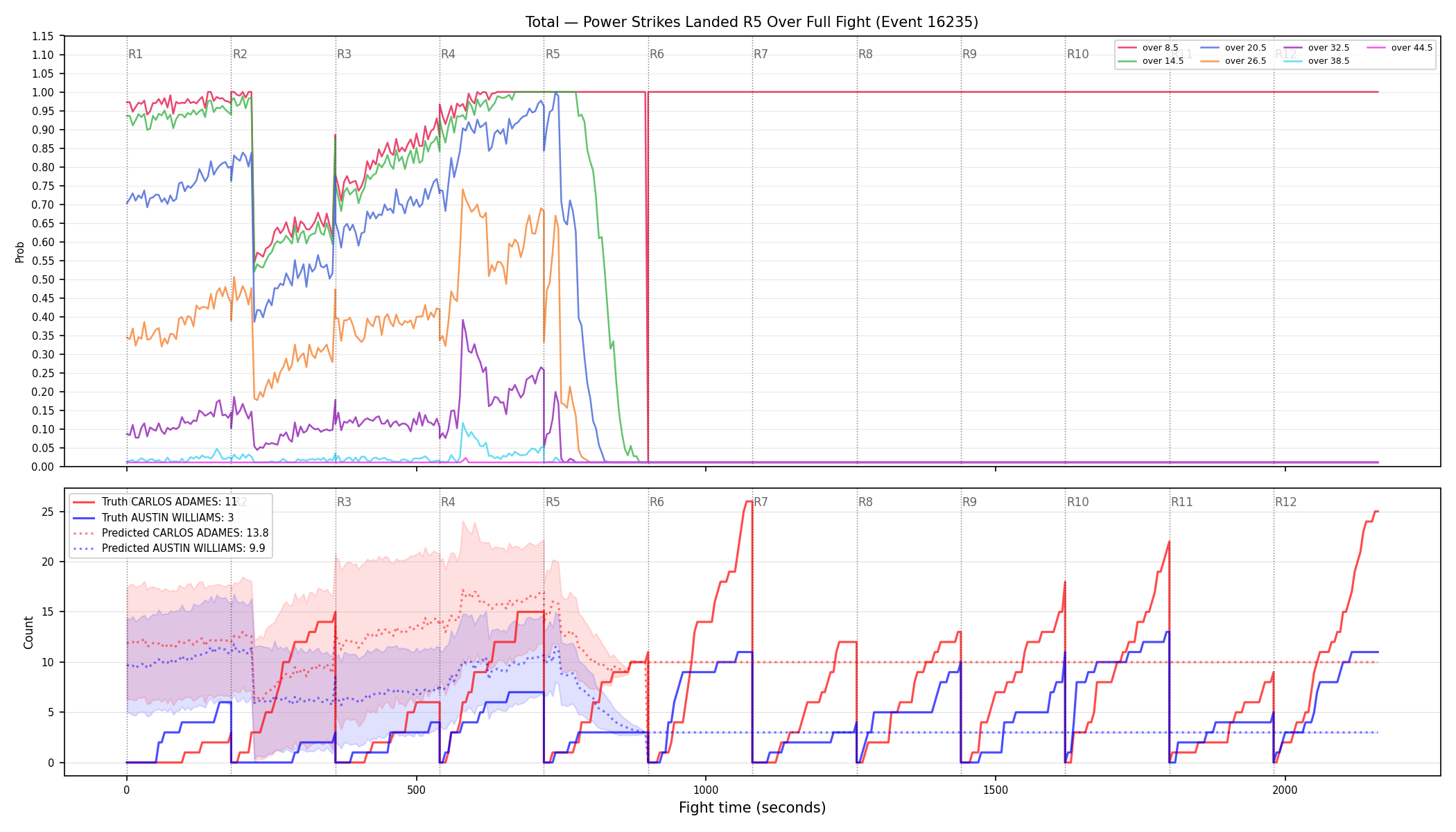Click the R9 round label in count chart
1456x832 pixels.
point(969,502)
